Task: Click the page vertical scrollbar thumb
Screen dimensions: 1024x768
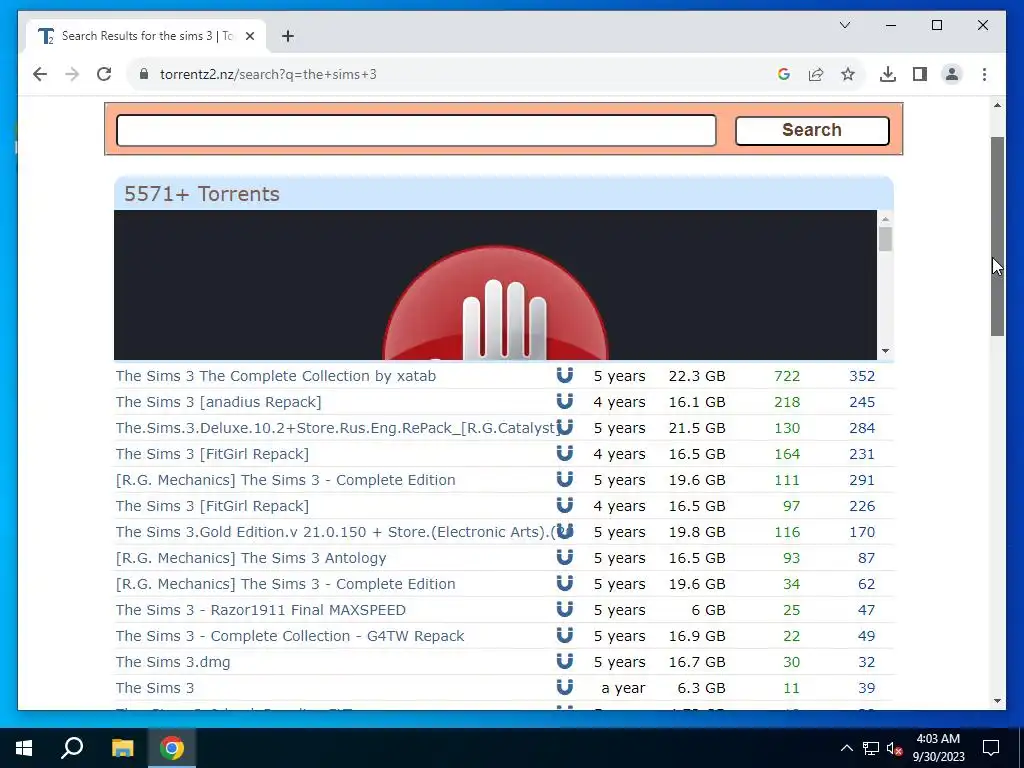Action: click(x=997, y=236)
